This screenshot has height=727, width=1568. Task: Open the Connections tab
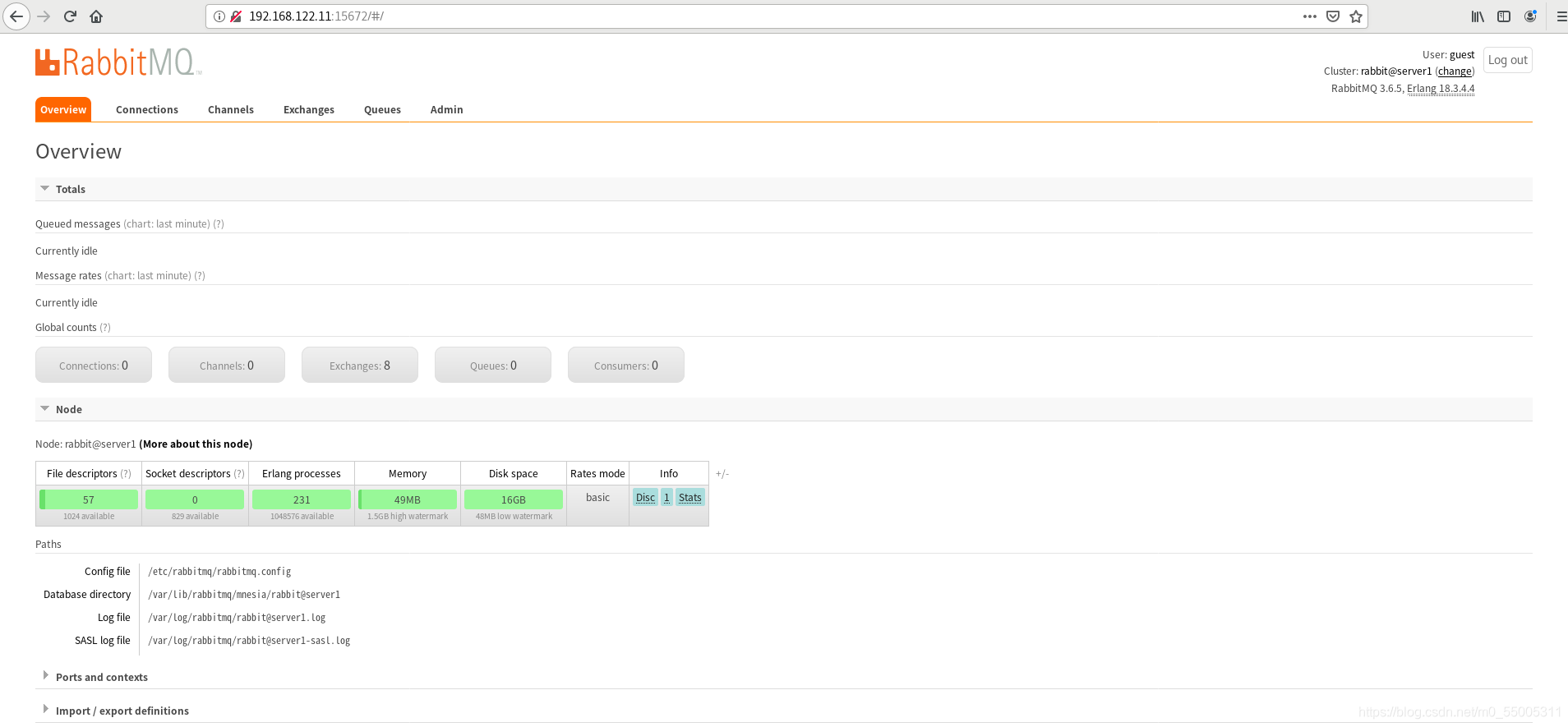[147, 109]
